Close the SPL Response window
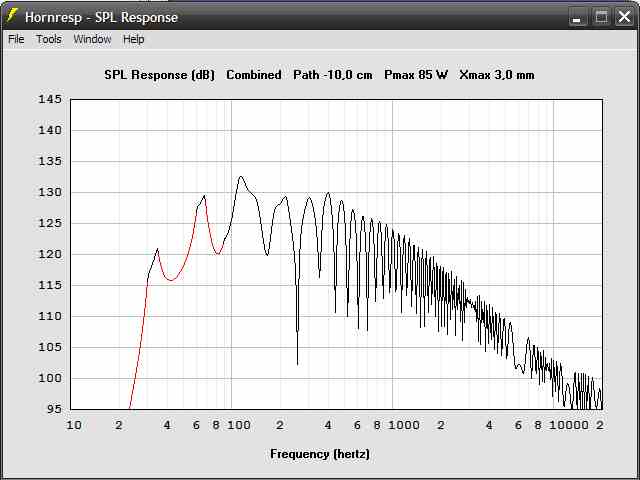 pyautogui.click(x=624, y=17)
